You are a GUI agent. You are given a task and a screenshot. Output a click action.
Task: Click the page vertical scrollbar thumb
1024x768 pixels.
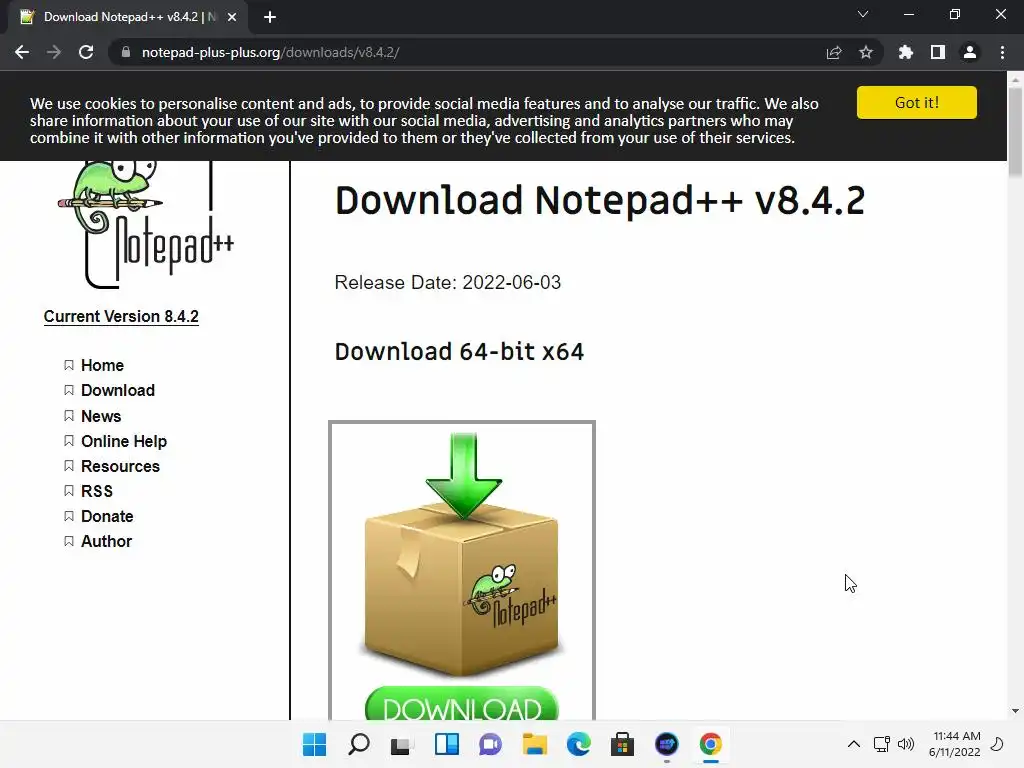pos(1015,131)
